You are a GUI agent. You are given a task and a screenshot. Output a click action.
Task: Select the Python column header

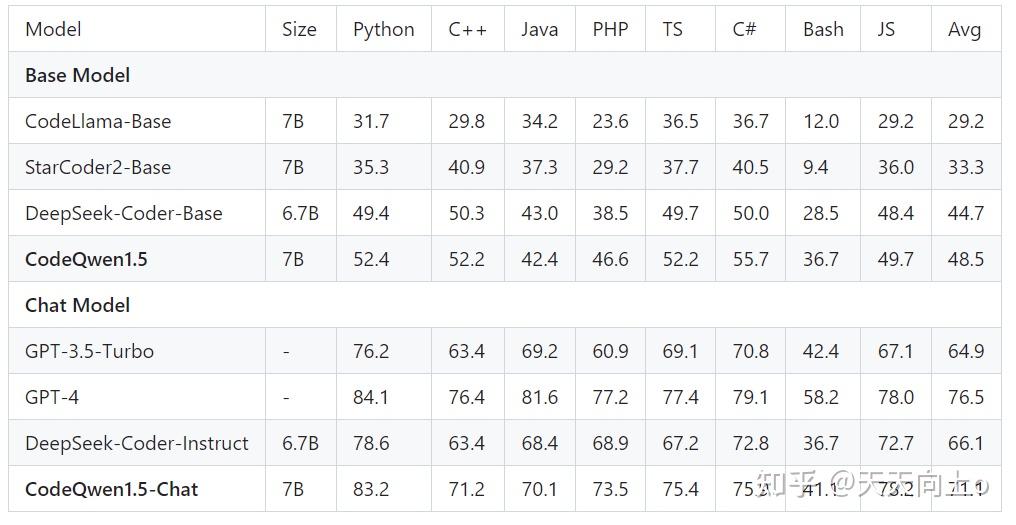click(x=383, y=29)
